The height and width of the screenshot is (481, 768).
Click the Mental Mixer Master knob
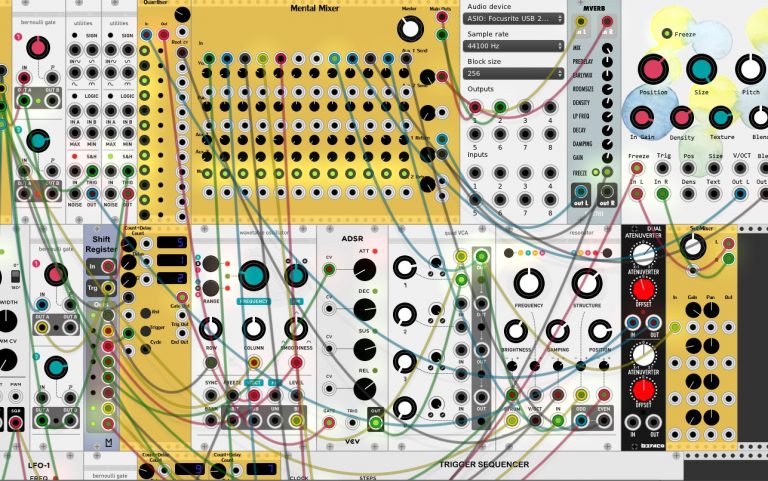410,29
